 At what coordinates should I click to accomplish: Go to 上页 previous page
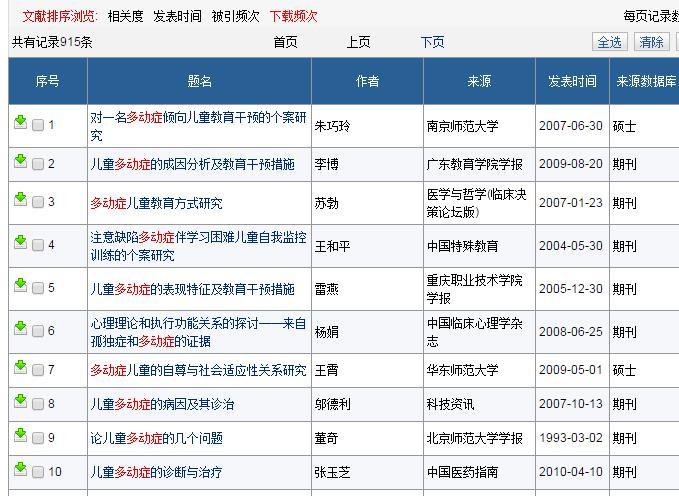click(x=359, y=42)
